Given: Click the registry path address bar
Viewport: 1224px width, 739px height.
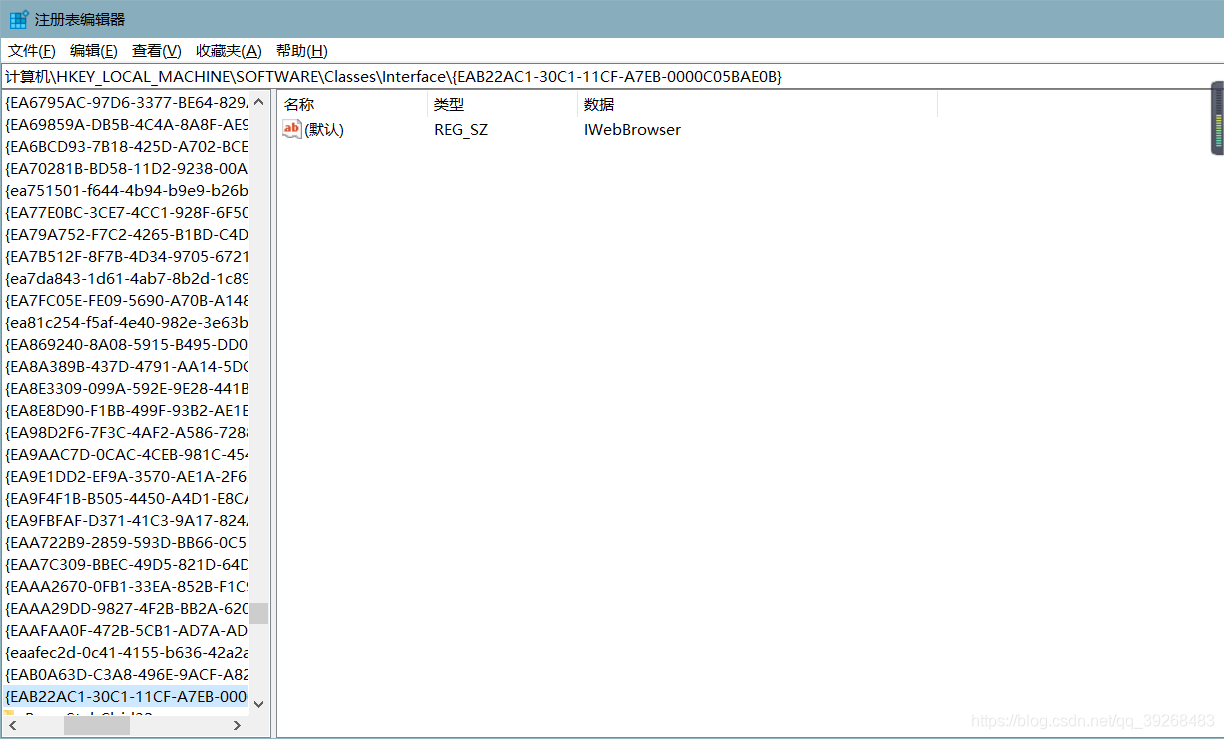Looking at the screenshot, I should 612,76.
